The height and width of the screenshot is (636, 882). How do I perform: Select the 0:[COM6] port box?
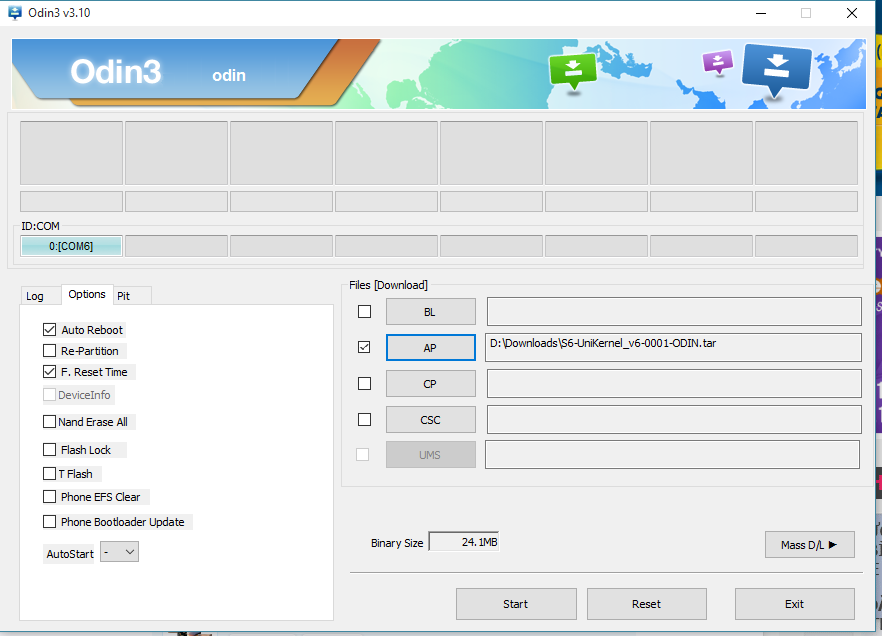pos(71,246)
